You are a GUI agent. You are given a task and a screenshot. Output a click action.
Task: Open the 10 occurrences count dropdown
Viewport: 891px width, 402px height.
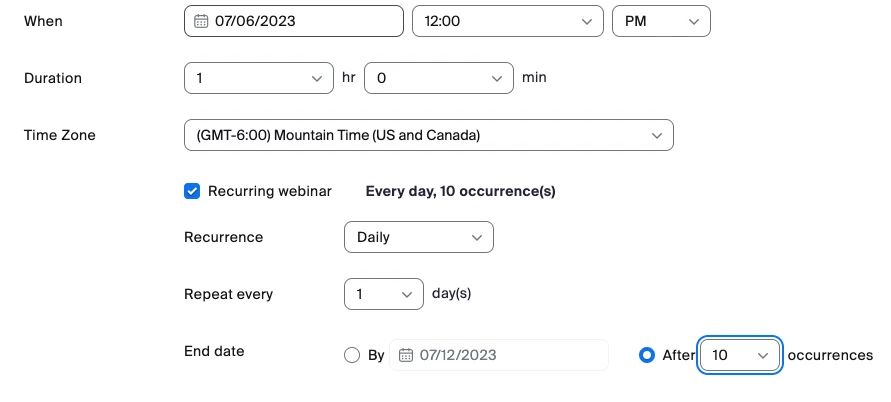click(740, 355)
